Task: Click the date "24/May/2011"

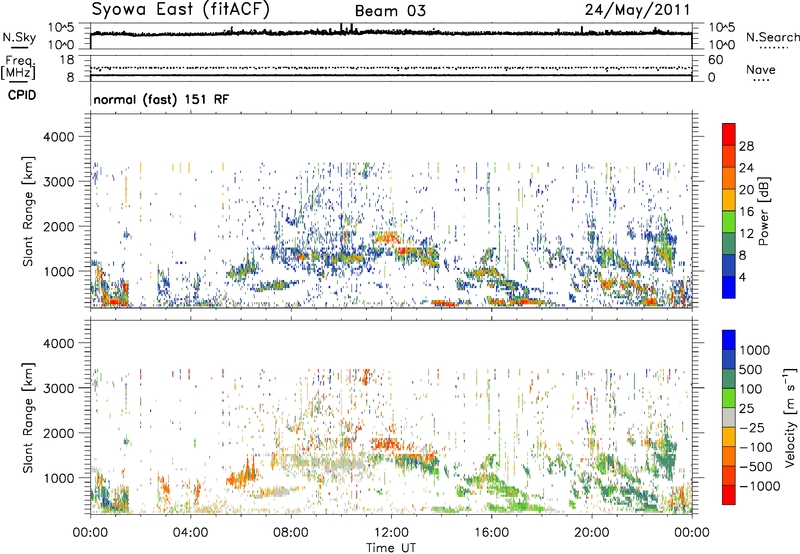Action: (x=637, y=9)
